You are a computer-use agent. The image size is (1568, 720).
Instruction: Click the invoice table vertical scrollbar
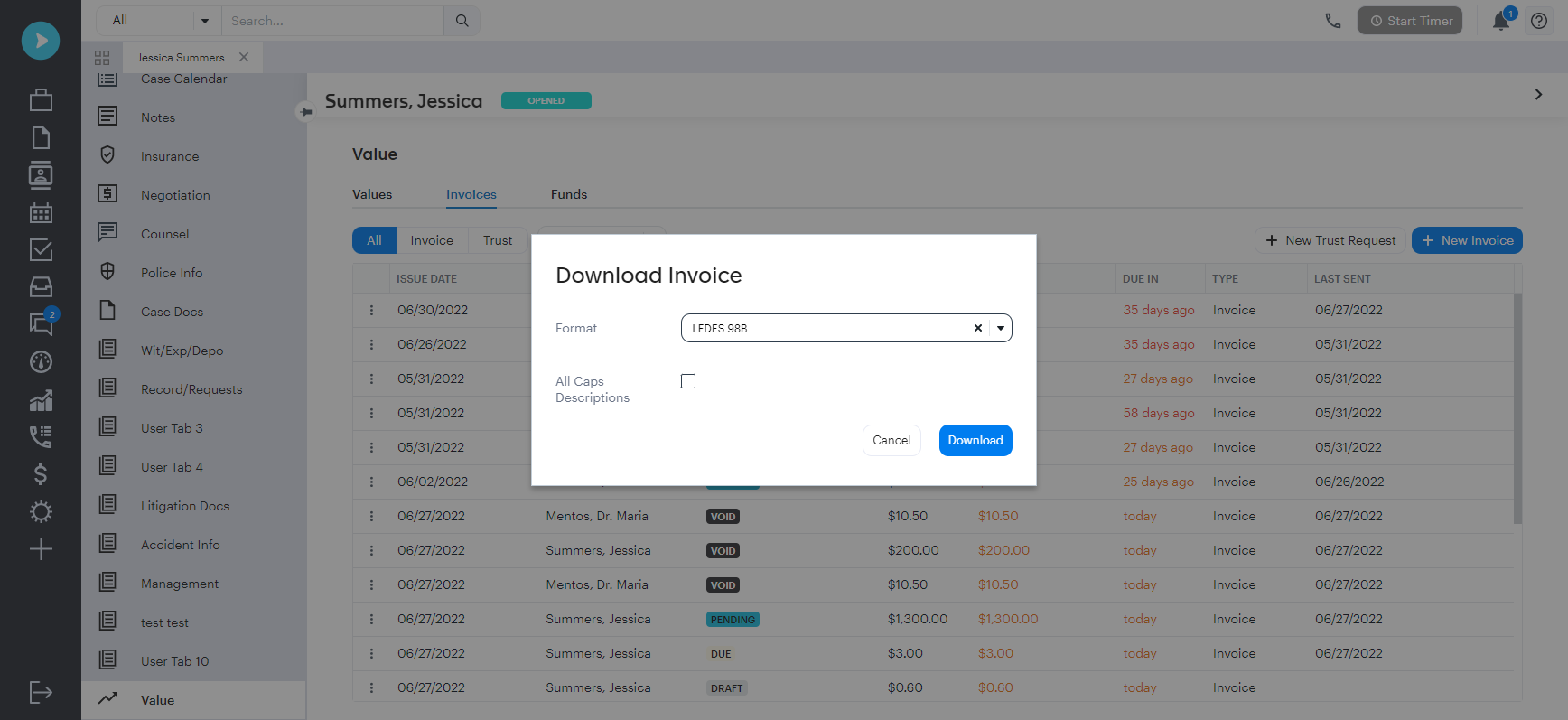click(1517, 407)
